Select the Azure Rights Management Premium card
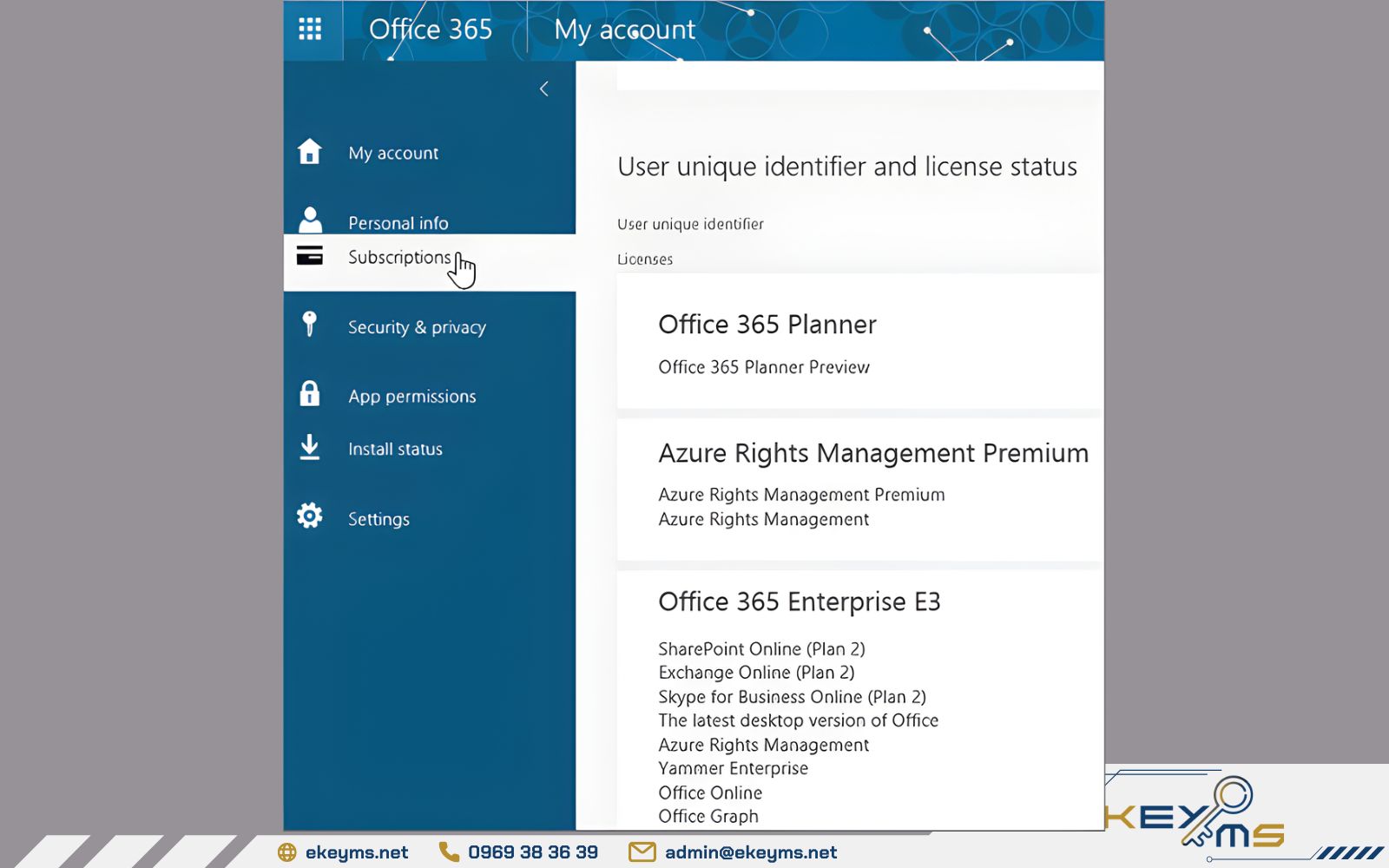 [x=859, y=489]
